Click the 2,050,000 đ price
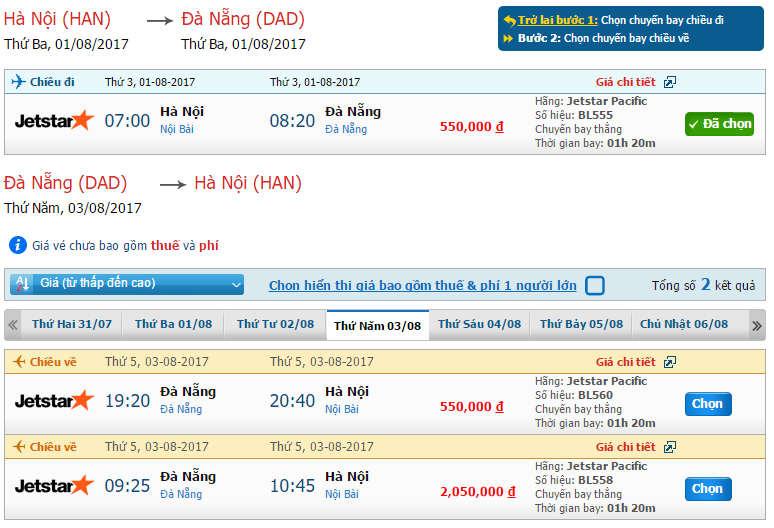The image size is (774, 528). tap(477, 491)
